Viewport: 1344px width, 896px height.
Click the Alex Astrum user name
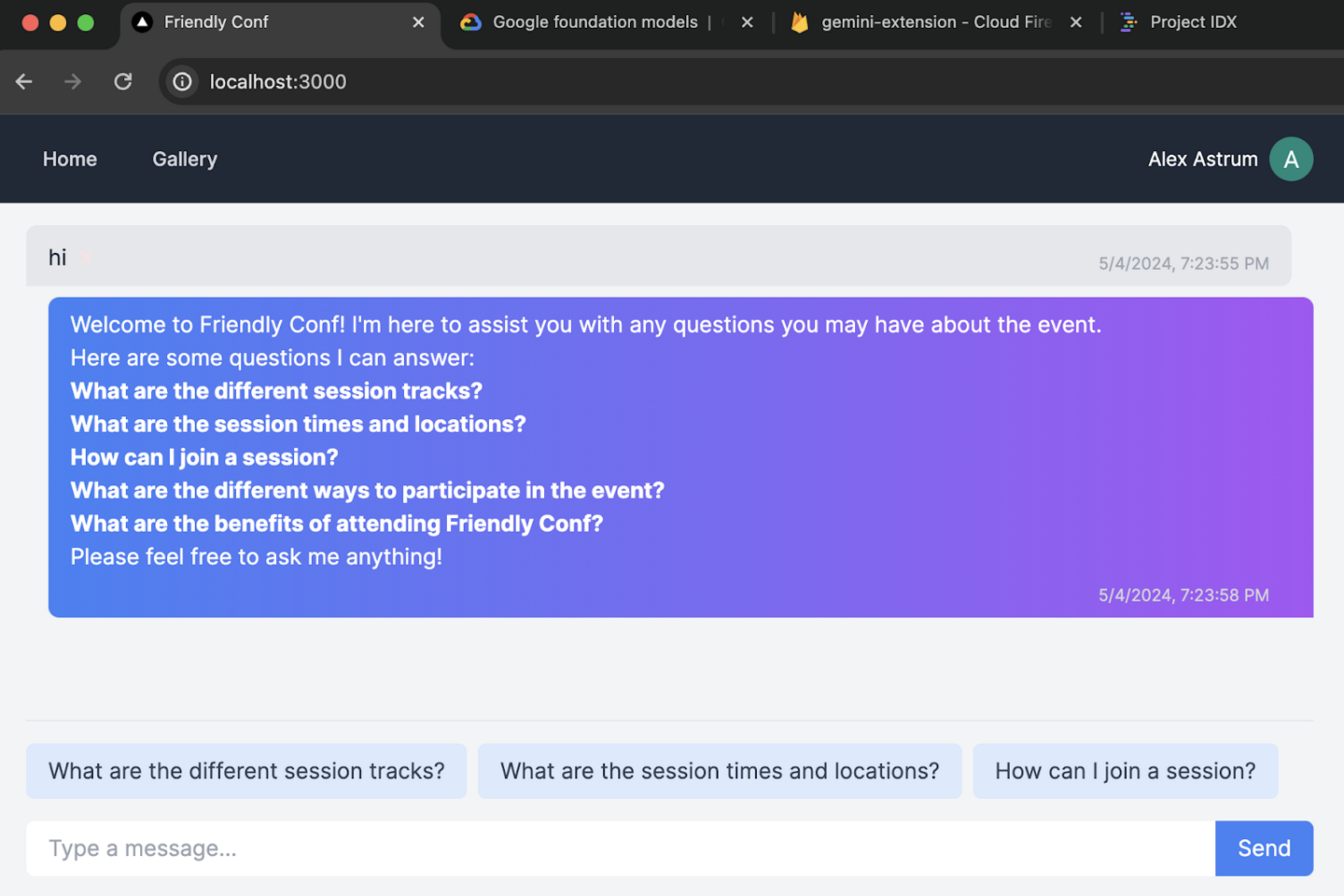[x=1202, y=160]
